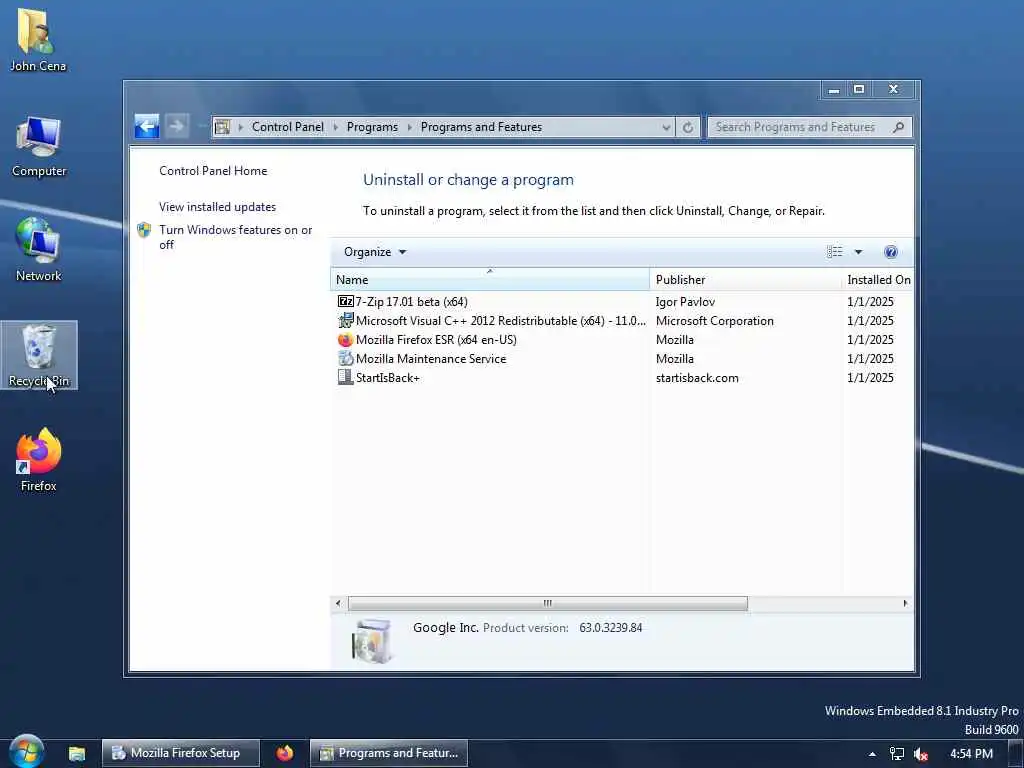Select the 7-Zip 17.01 beta (x64) row

622,301
